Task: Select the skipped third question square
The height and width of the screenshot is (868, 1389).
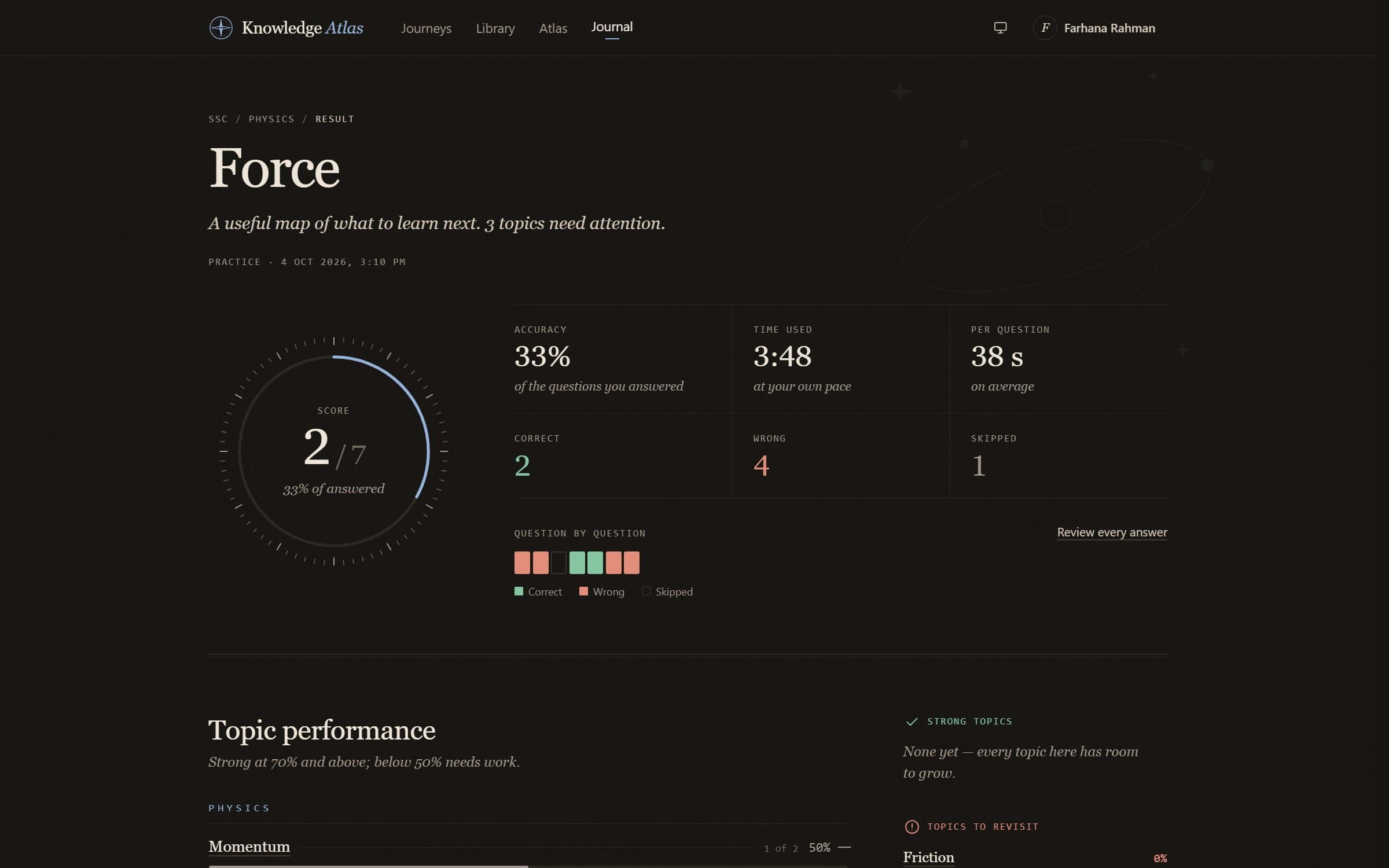Action: pos(558,562)
